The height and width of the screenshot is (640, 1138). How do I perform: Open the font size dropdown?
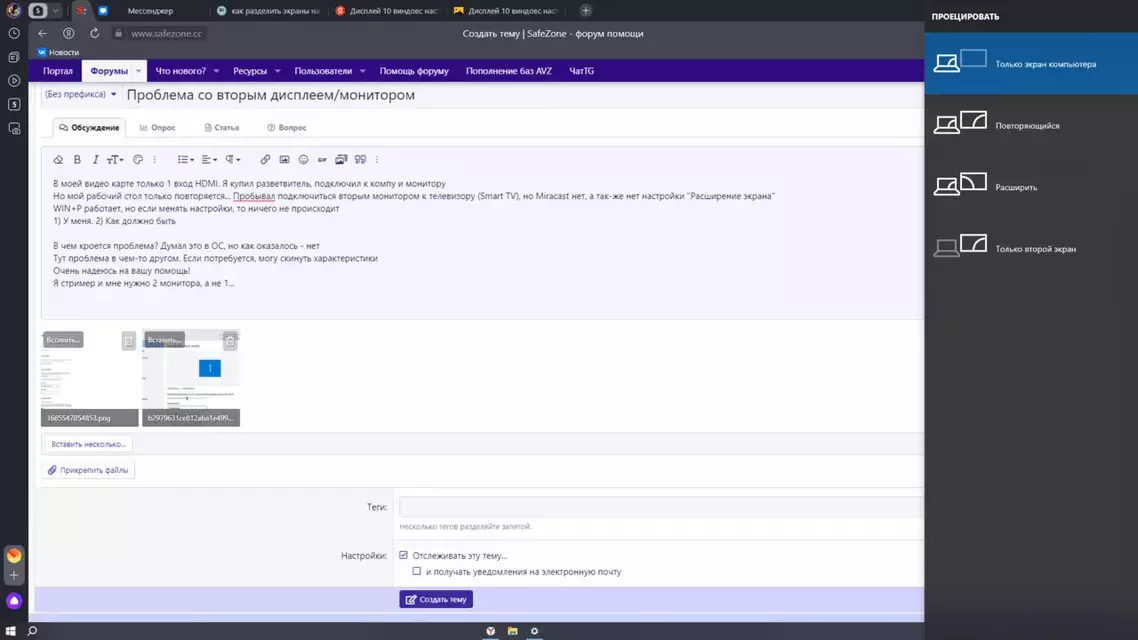[x=115, y=160]
